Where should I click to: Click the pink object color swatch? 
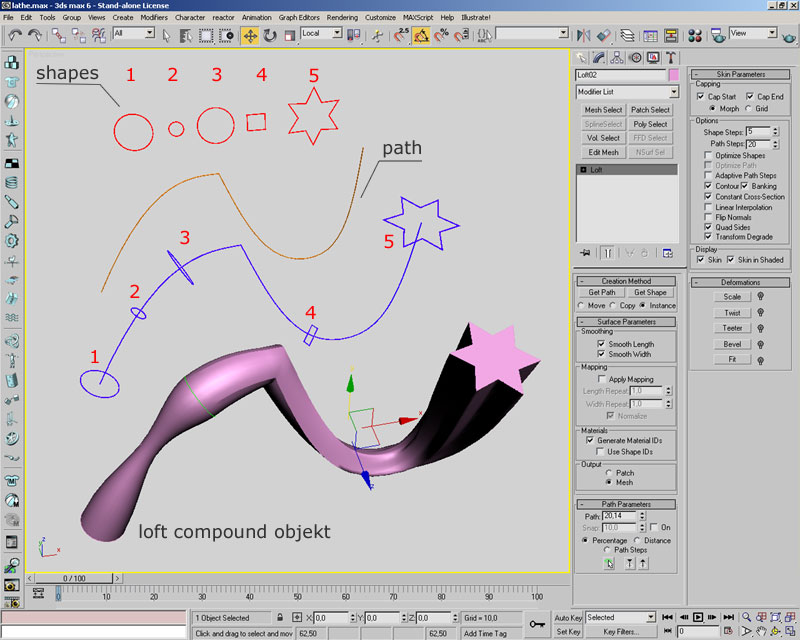(x=674, y=75)
